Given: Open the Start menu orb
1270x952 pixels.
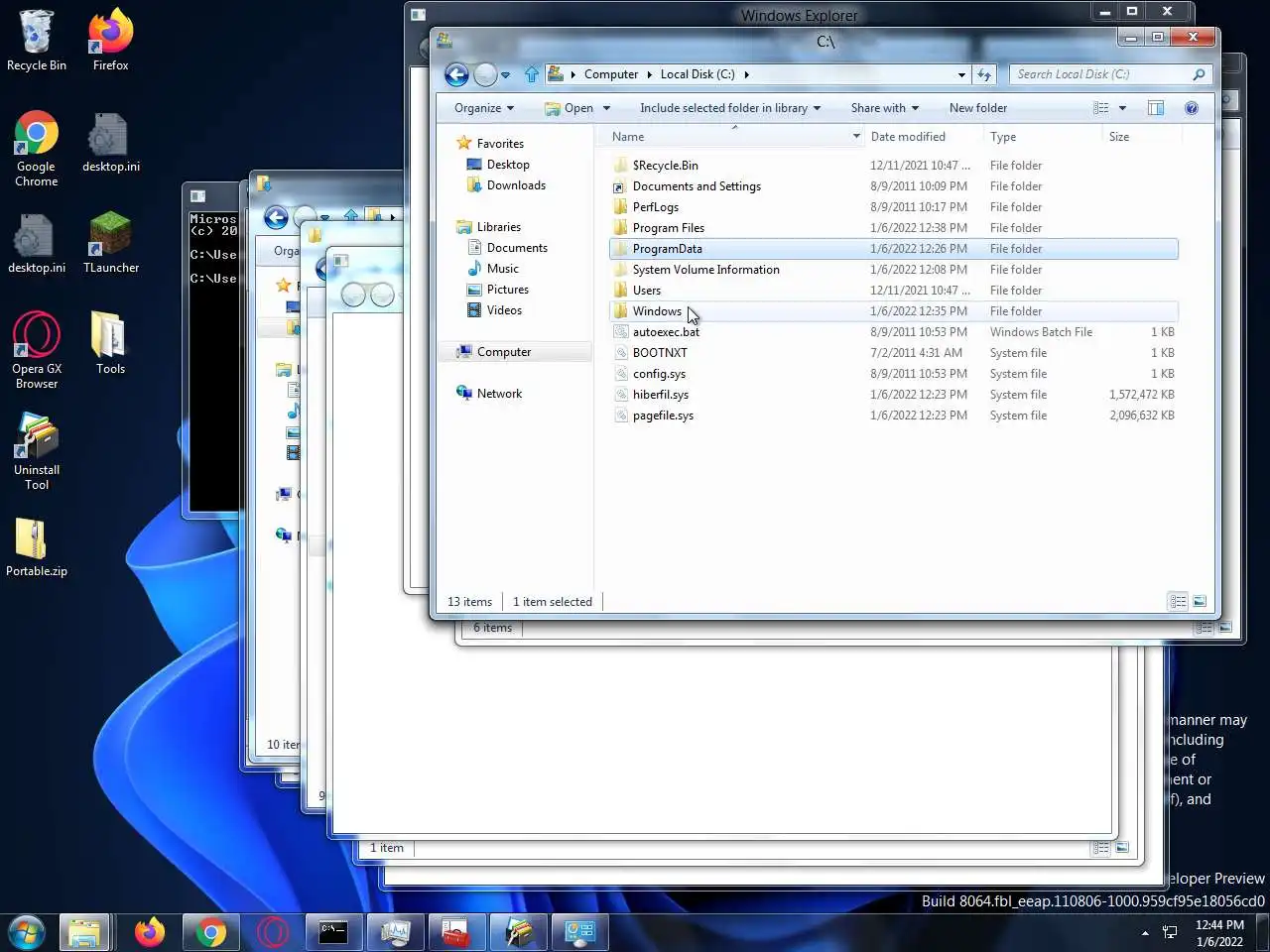Looking at the screenshot, I should [27, 932].
